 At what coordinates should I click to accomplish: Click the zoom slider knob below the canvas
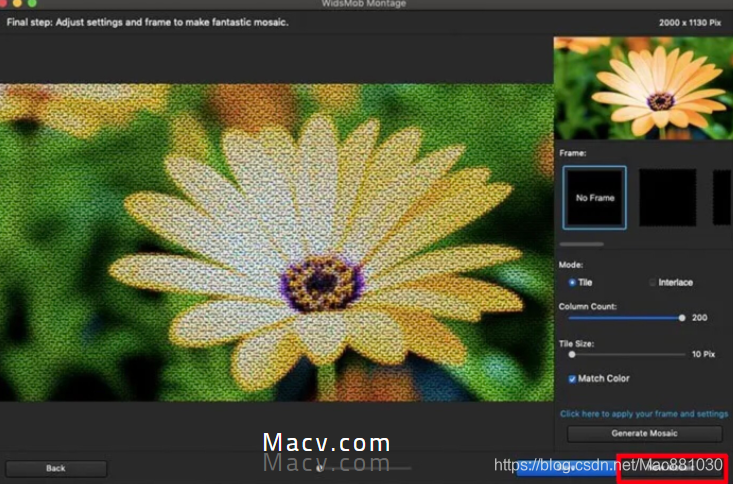coord(320,468)
